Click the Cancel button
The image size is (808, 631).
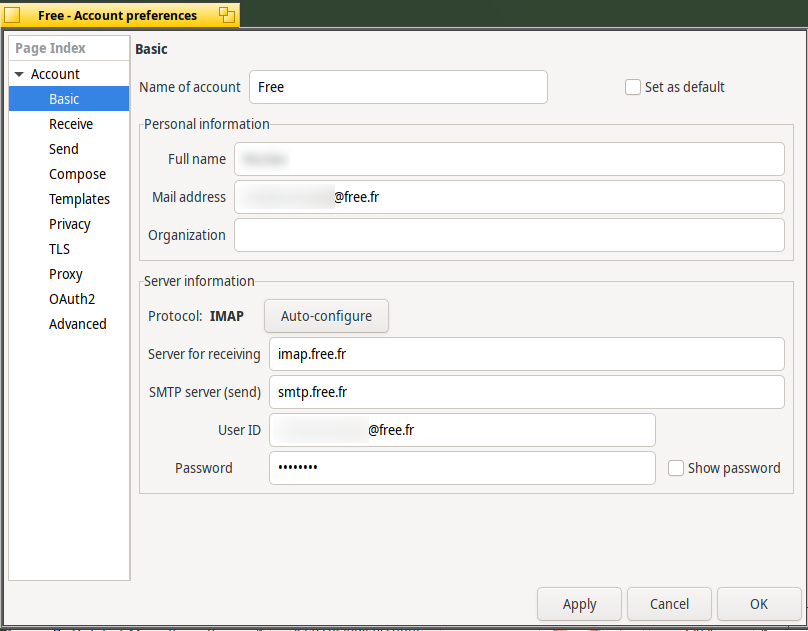(x=669, y=604)
